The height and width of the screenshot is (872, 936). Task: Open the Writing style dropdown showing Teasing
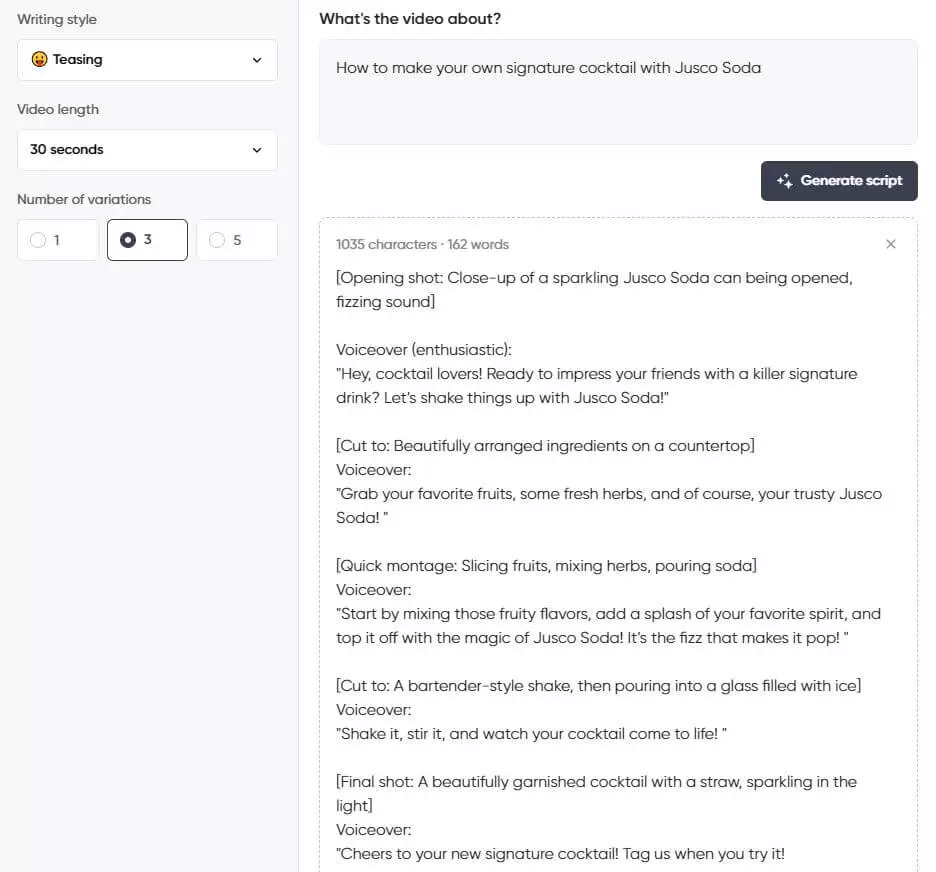click(x=147, y=60)
